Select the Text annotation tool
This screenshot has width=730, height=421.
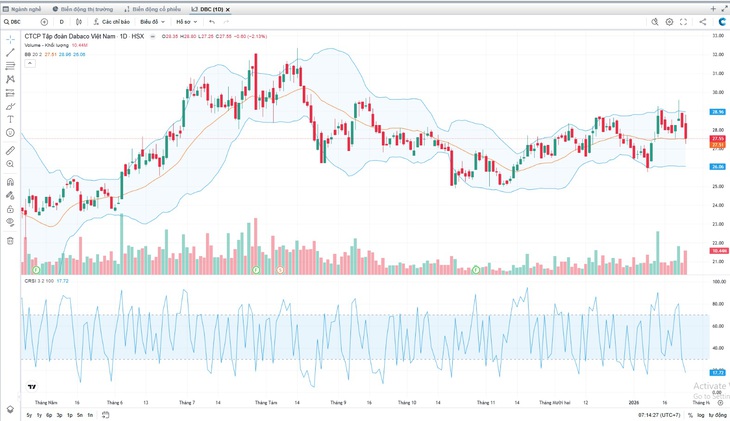[x=10, y=120]
